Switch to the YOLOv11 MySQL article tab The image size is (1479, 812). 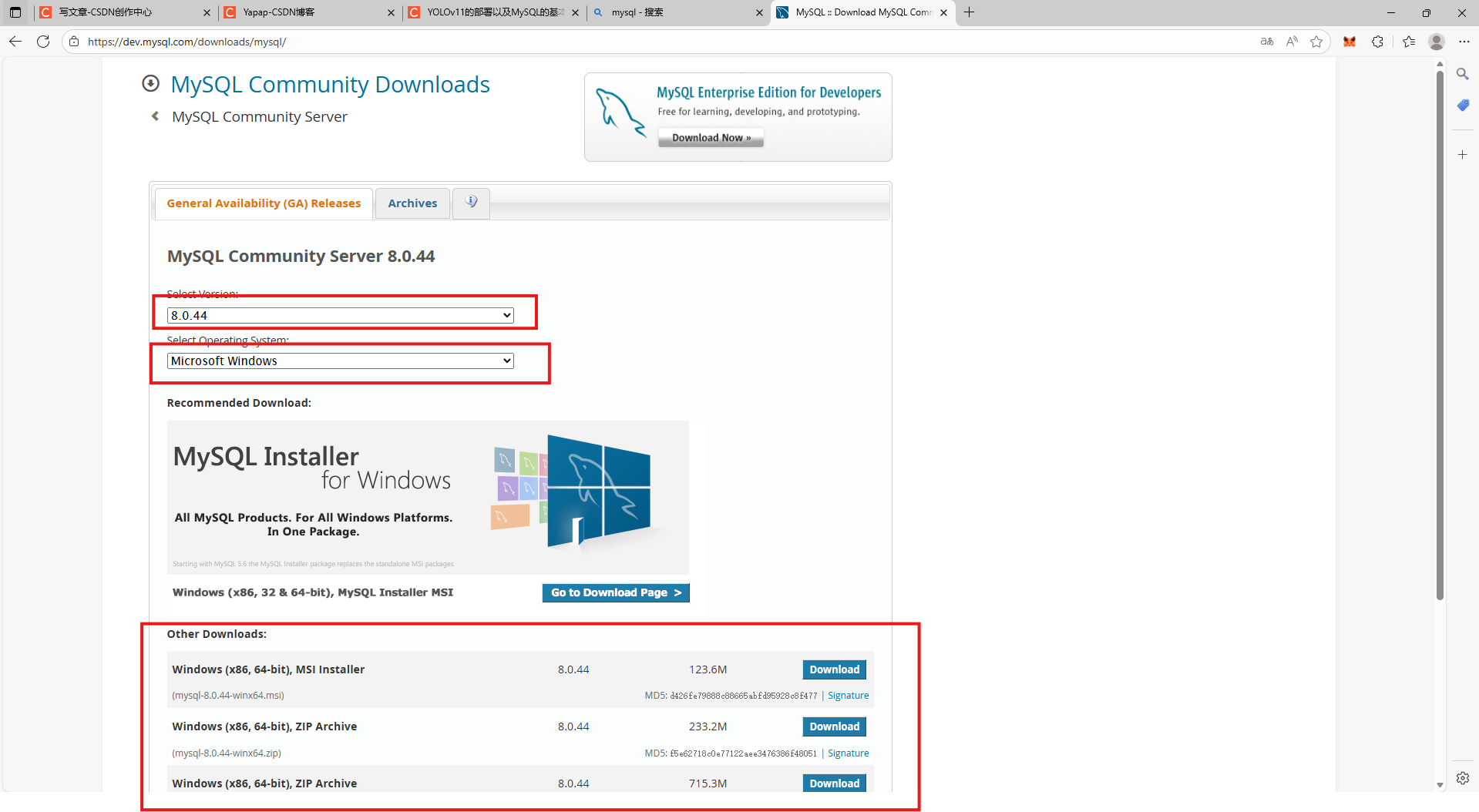493,12
